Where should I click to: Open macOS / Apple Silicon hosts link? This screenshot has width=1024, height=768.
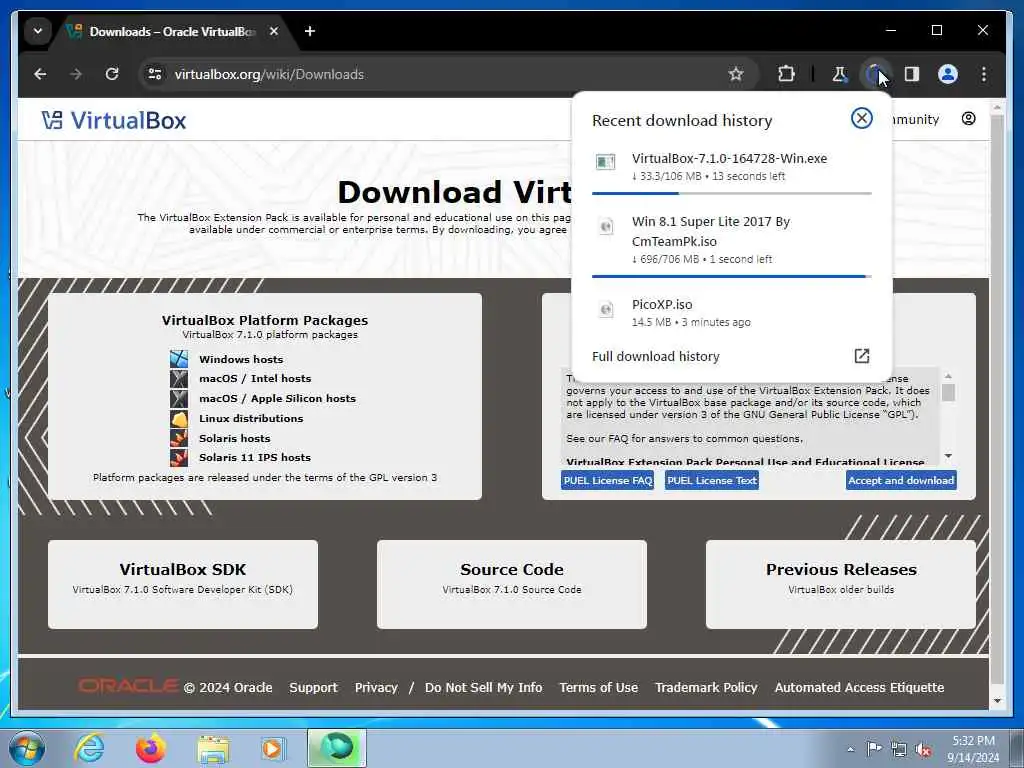(x=278, y=398)
